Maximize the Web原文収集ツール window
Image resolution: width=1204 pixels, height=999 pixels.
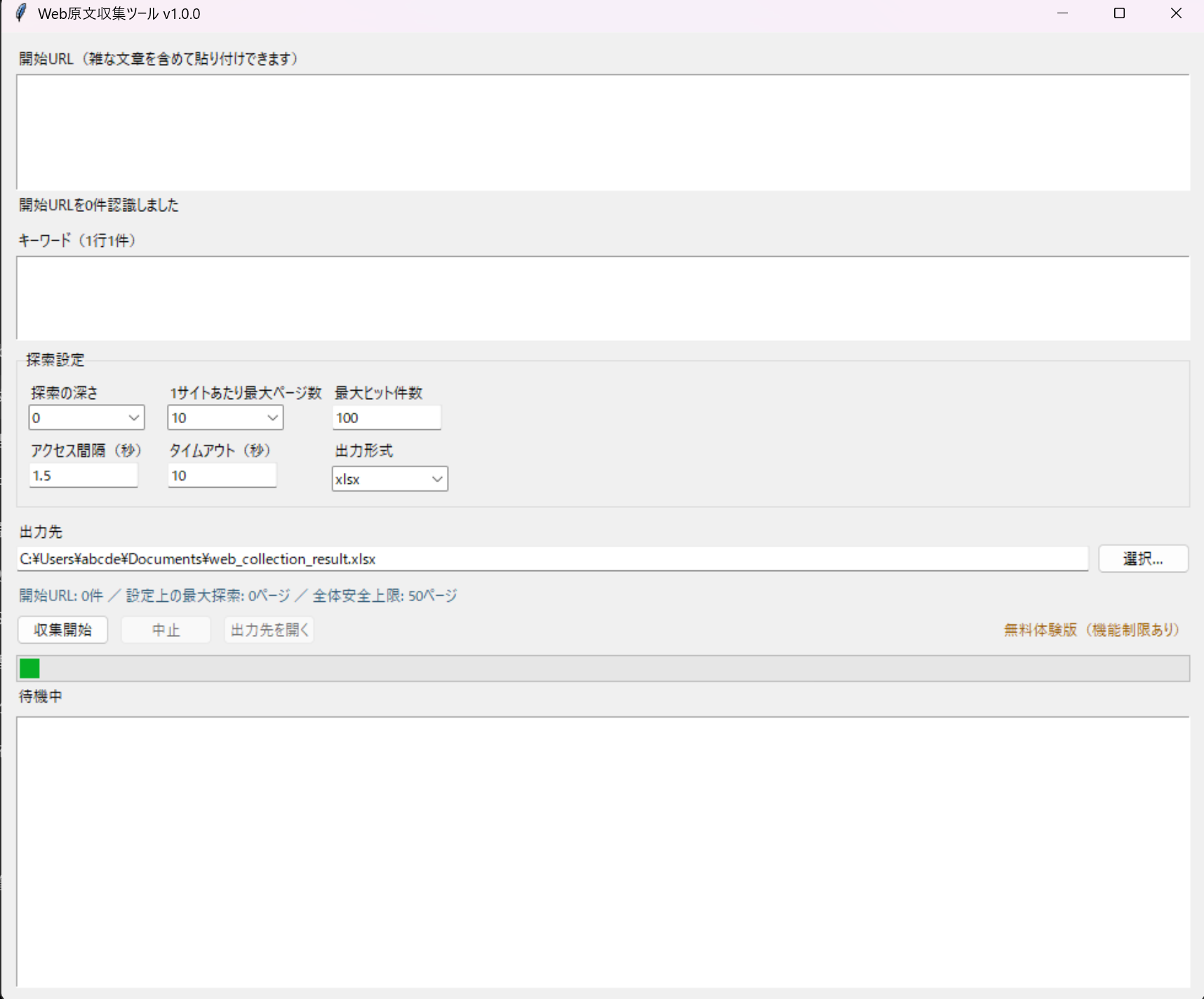(x=1120, y=13)
